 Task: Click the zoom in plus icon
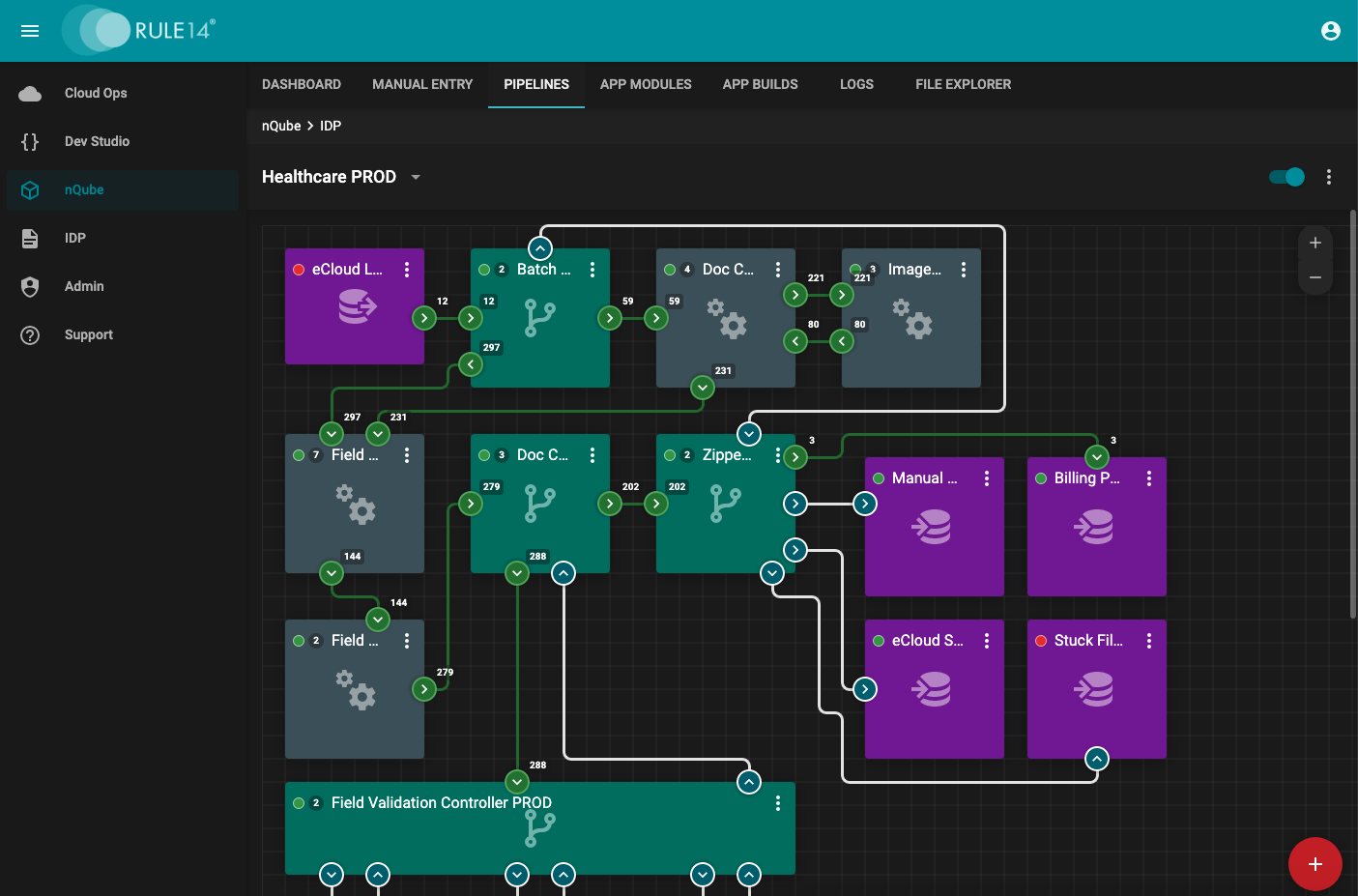tap(1315, 243)
